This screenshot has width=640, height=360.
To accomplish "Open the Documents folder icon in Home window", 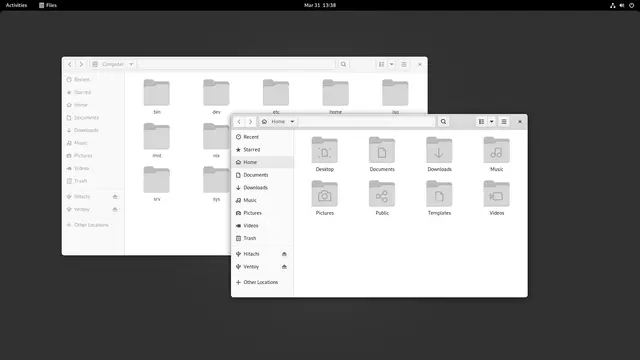I will click(382, 150).
